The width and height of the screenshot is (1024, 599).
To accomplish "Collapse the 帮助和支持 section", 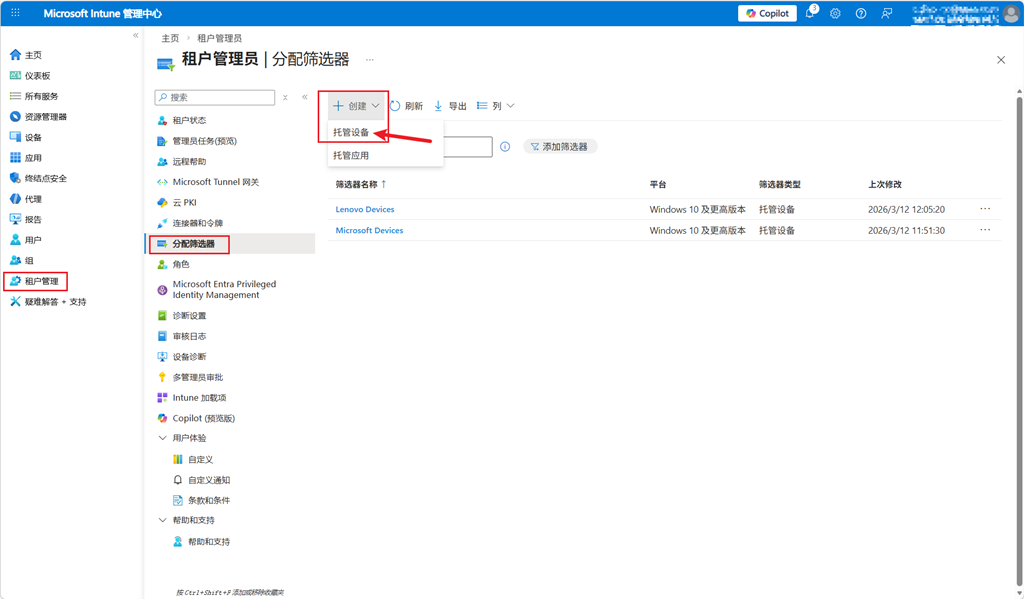I will coord(163,520).
